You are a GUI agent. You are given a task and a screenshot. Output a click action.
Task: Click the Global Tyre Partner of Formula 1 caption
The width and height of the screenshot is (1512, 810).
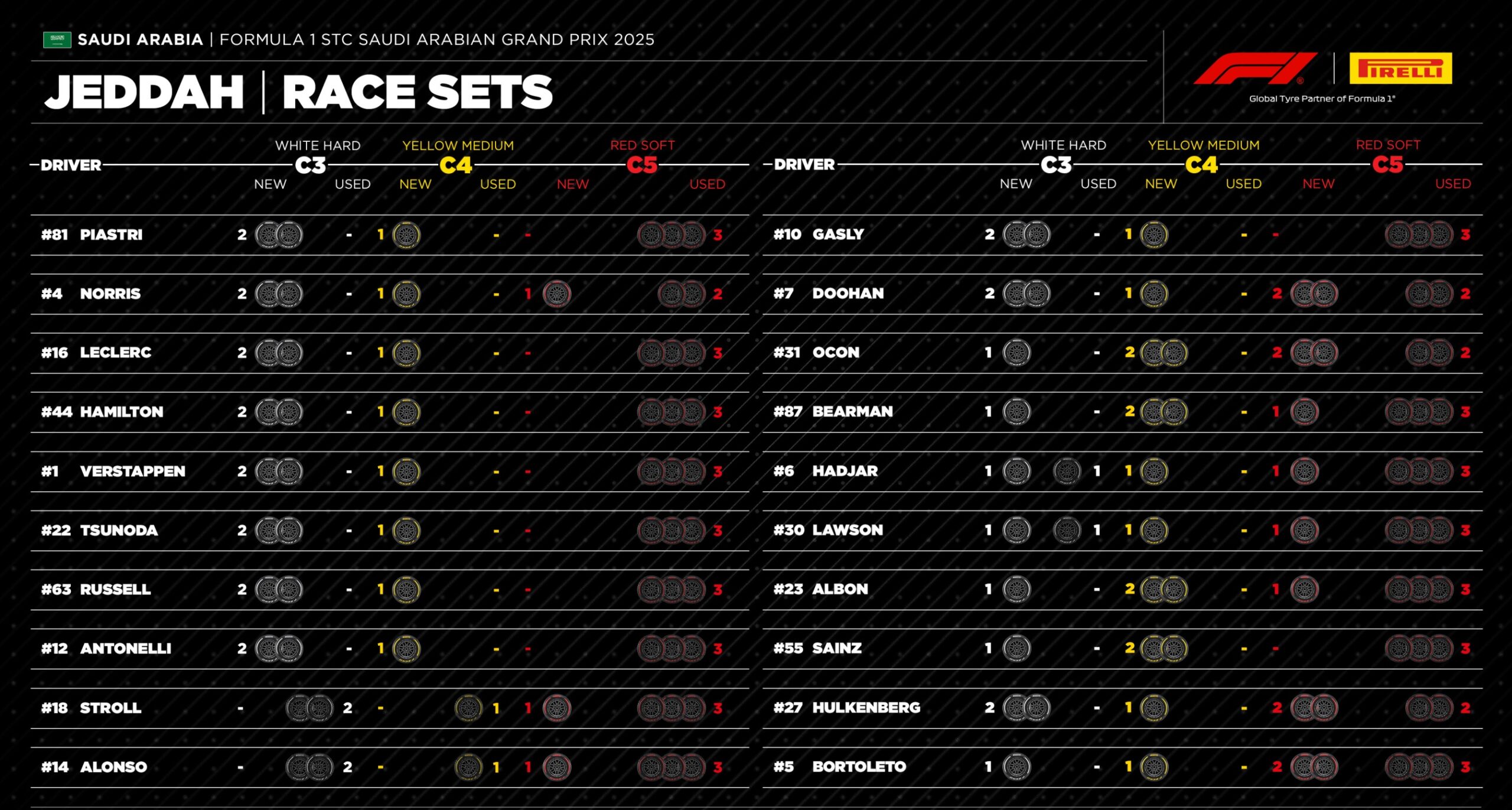(x=1322, y=99)
